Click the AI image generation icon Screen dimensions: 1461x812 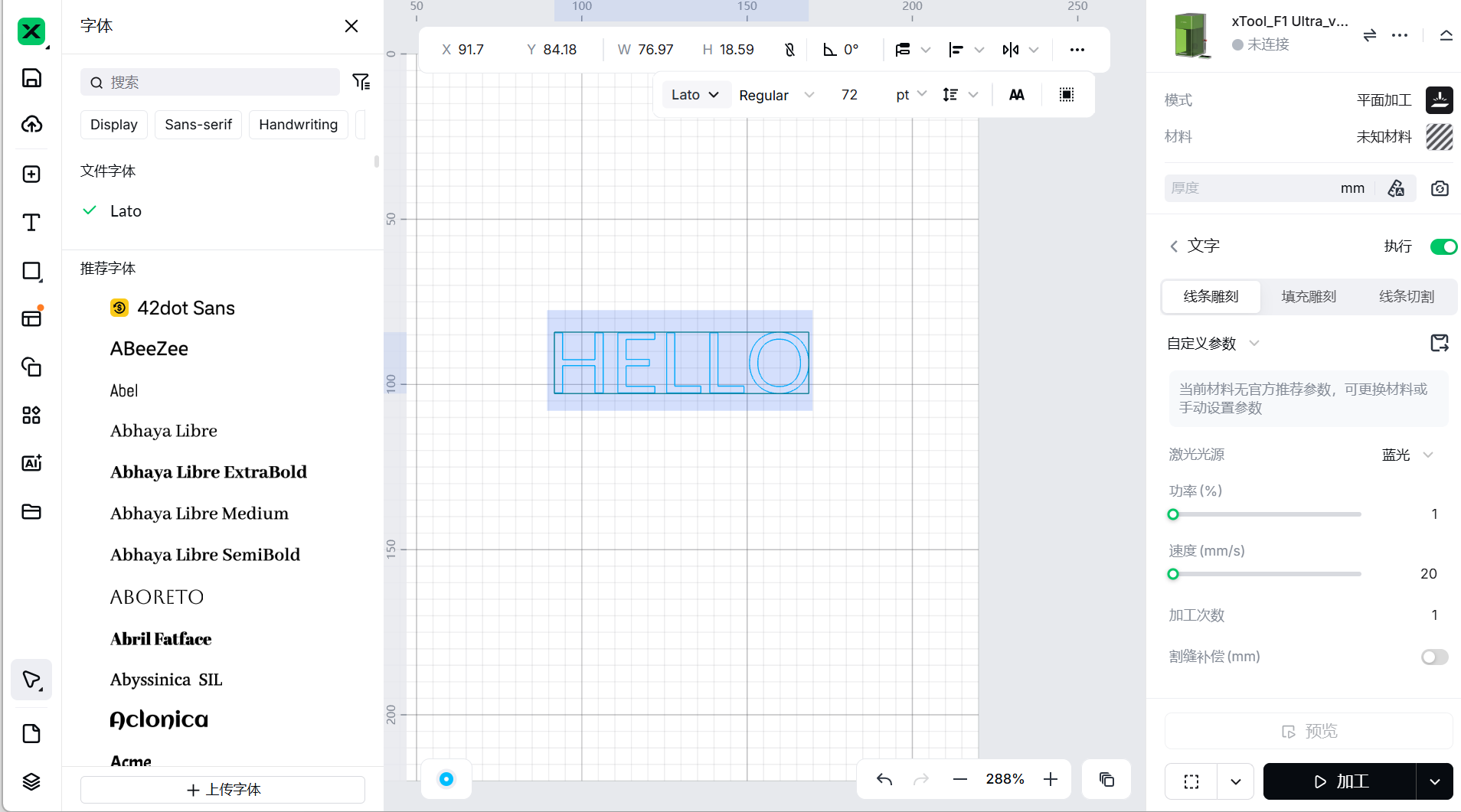click(x=31, y=463)
